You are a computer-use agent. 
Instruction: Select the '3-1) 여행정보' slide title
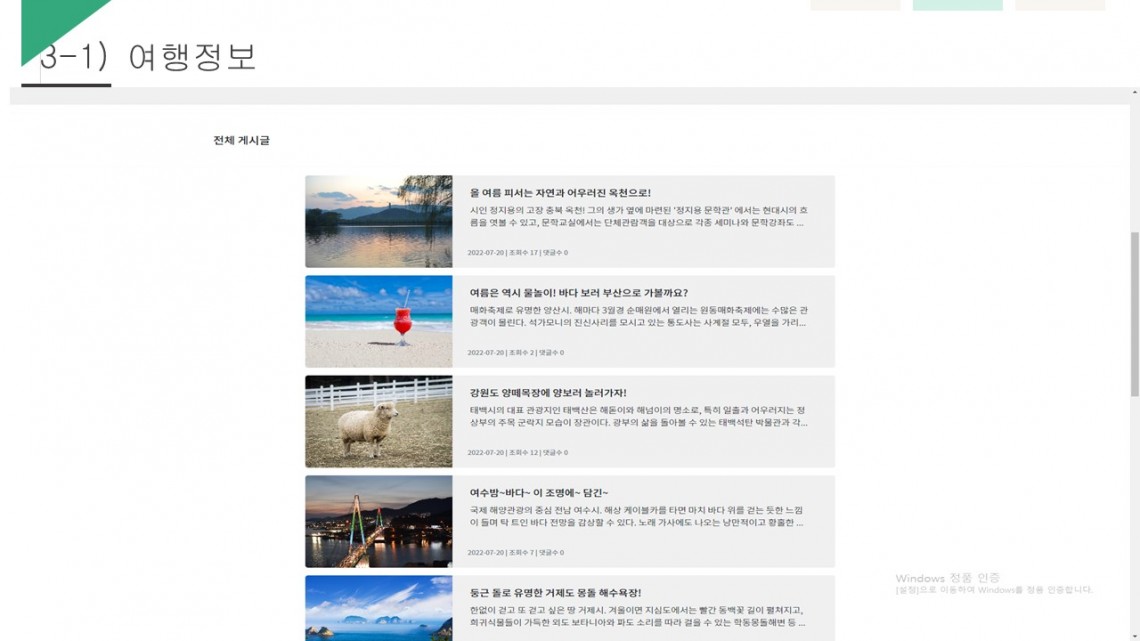(148, 57)
